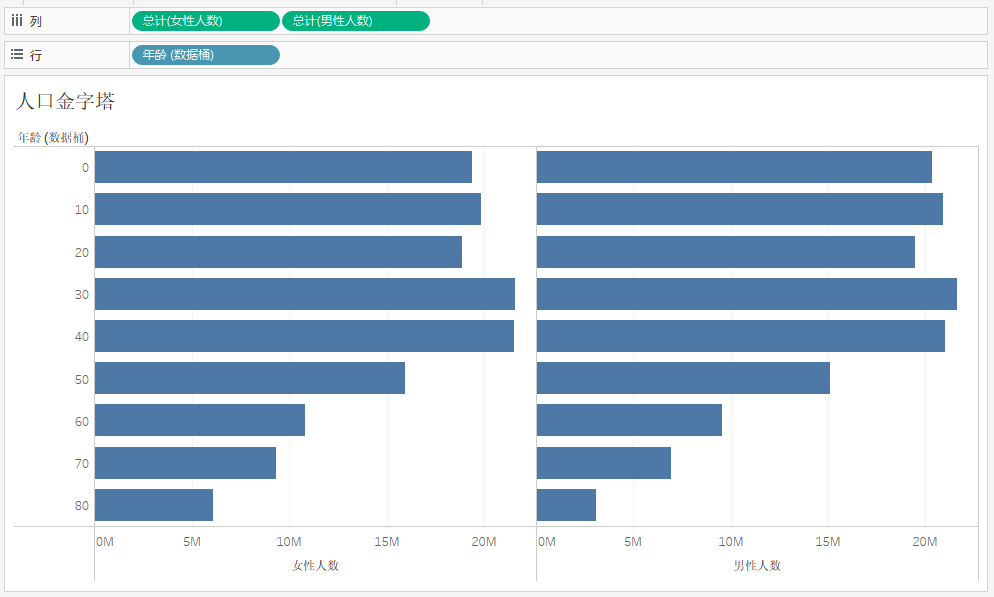994x597 pixels.
Task: Click the 男性人数 axis title
Action: 757,565
